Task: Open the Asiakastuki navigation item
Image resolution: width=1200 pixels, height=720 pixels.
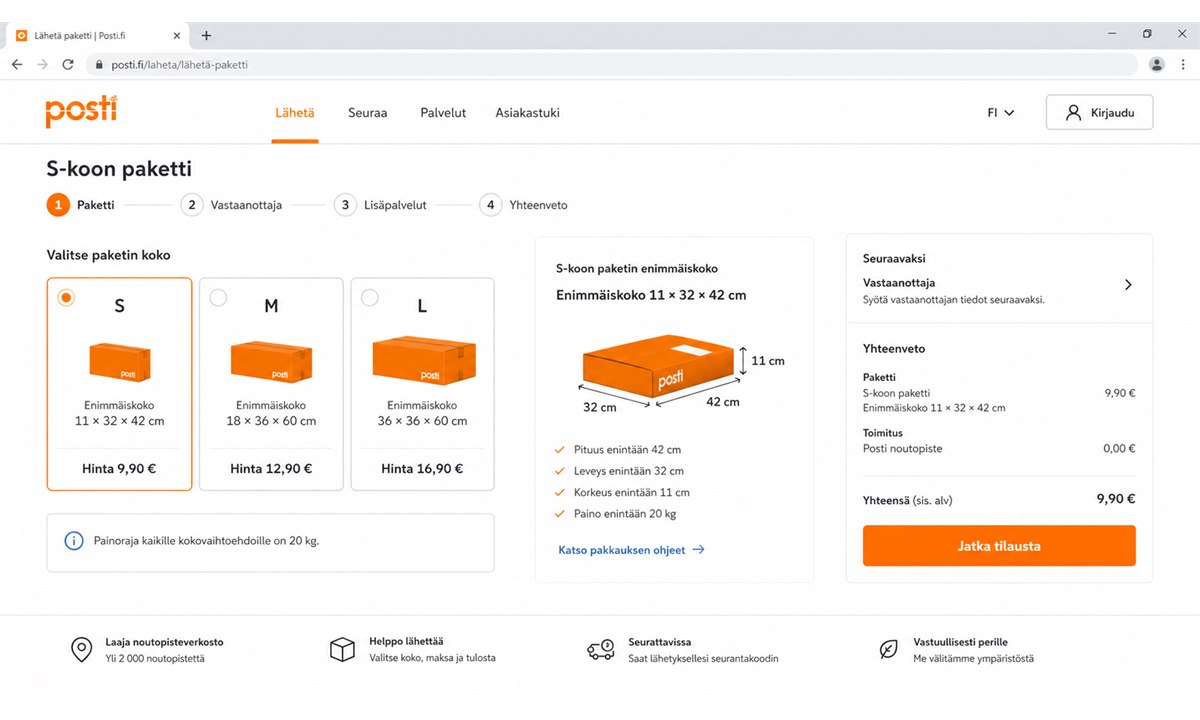Action: pos(527,113)
